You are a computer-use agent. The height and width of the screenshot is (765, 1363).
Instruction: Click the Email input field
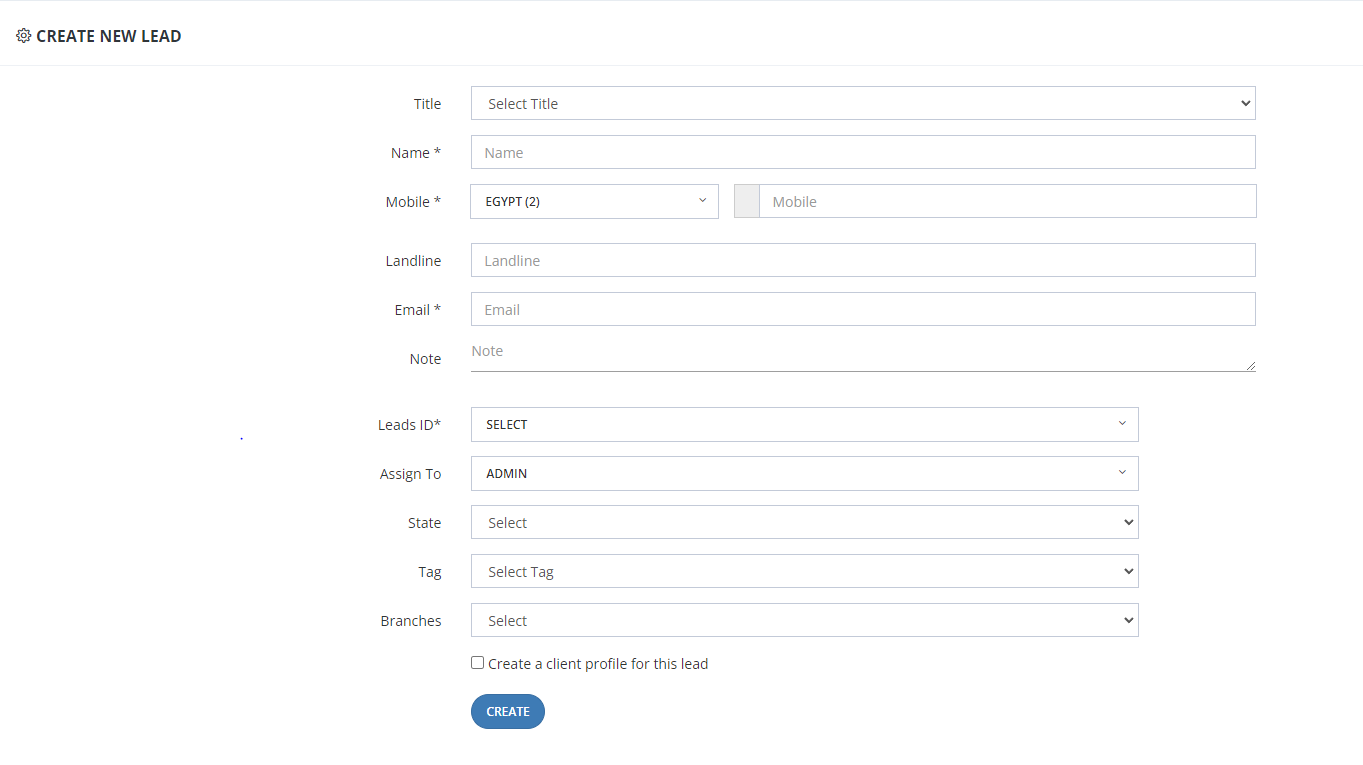click(x=863, y=309)
